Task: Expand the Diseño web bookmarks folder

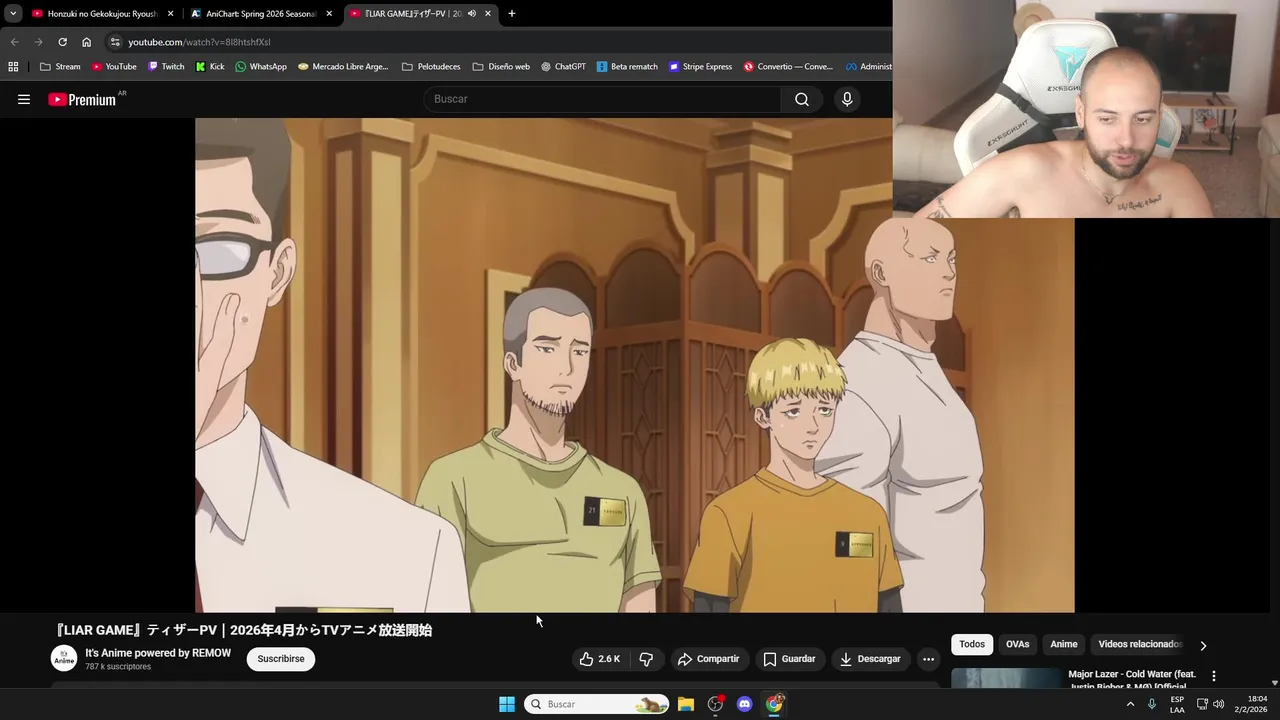Action: [501, 67]
